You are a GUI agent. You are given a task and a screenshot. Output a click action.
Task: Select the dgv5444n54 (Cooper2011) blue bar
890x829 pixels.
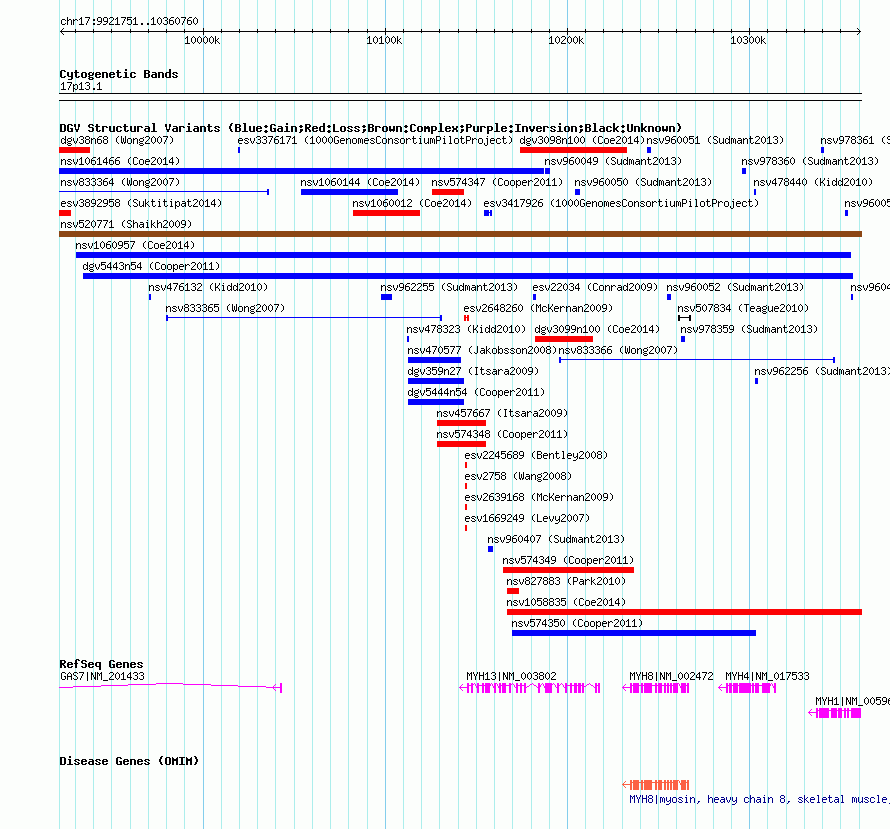pos(435,402)
